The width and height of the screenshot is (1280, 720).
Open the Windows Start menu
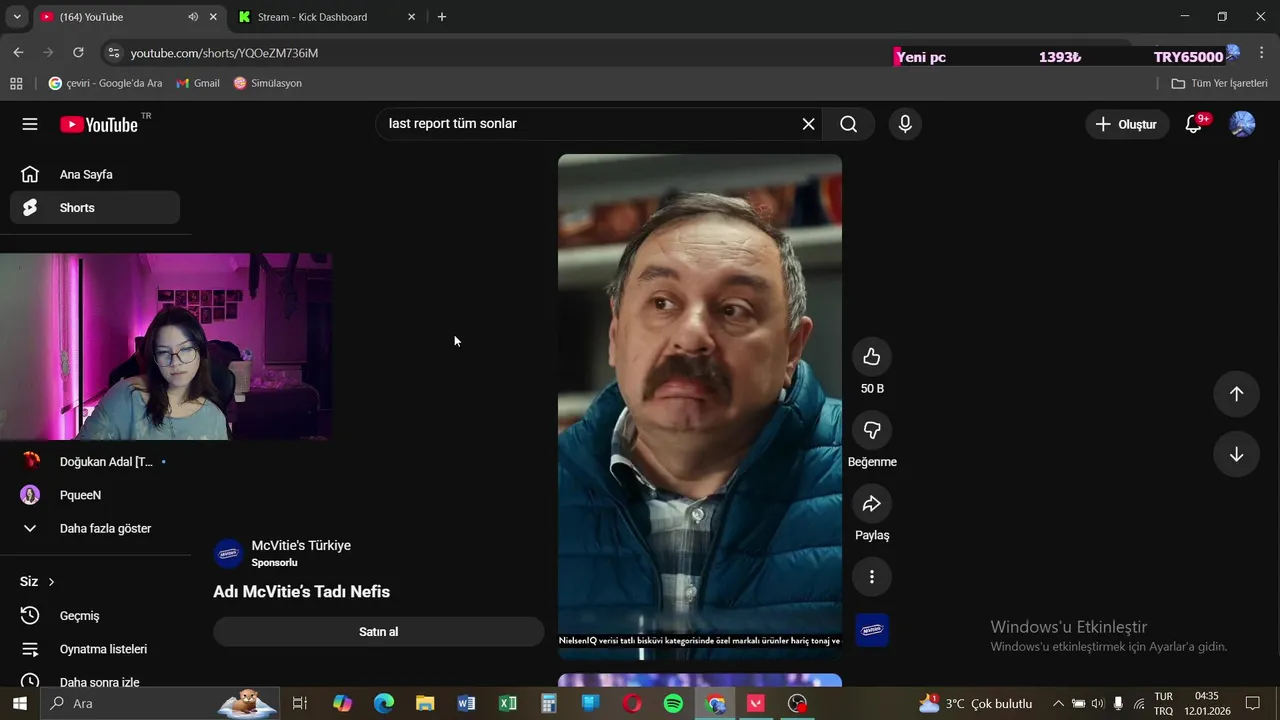pyautogui.click(x=19, y=704)
